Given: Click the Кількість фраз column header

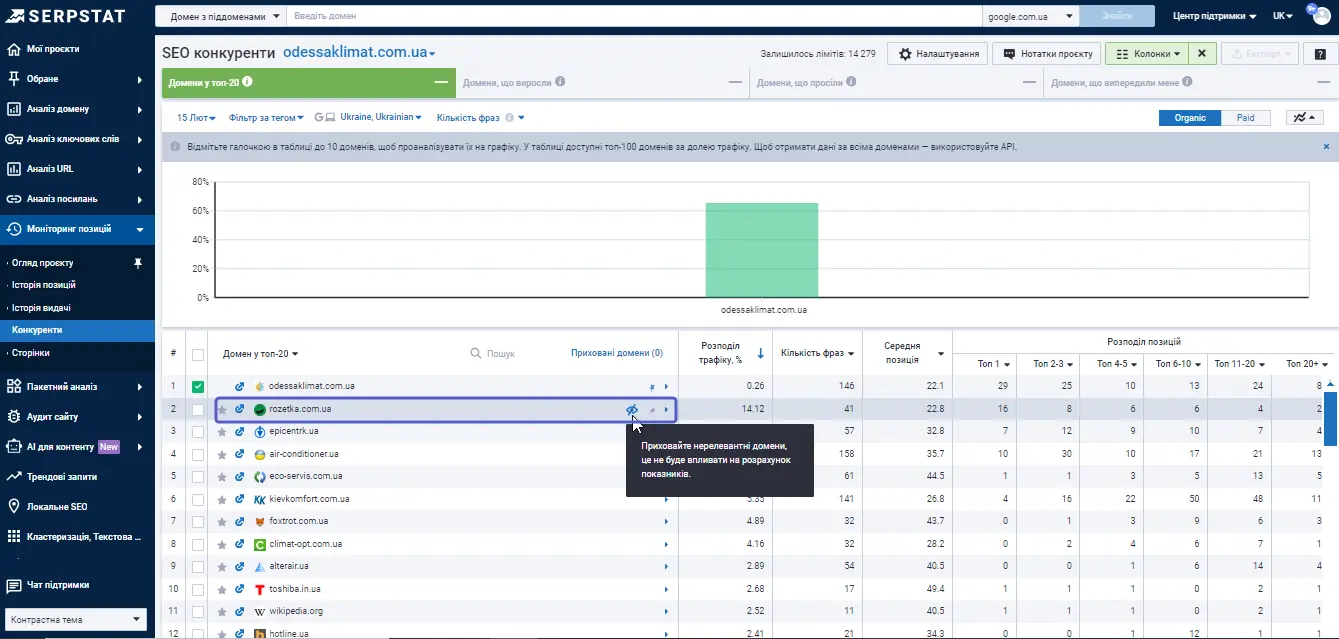Looking at the screenshot, I should point(817,353).
